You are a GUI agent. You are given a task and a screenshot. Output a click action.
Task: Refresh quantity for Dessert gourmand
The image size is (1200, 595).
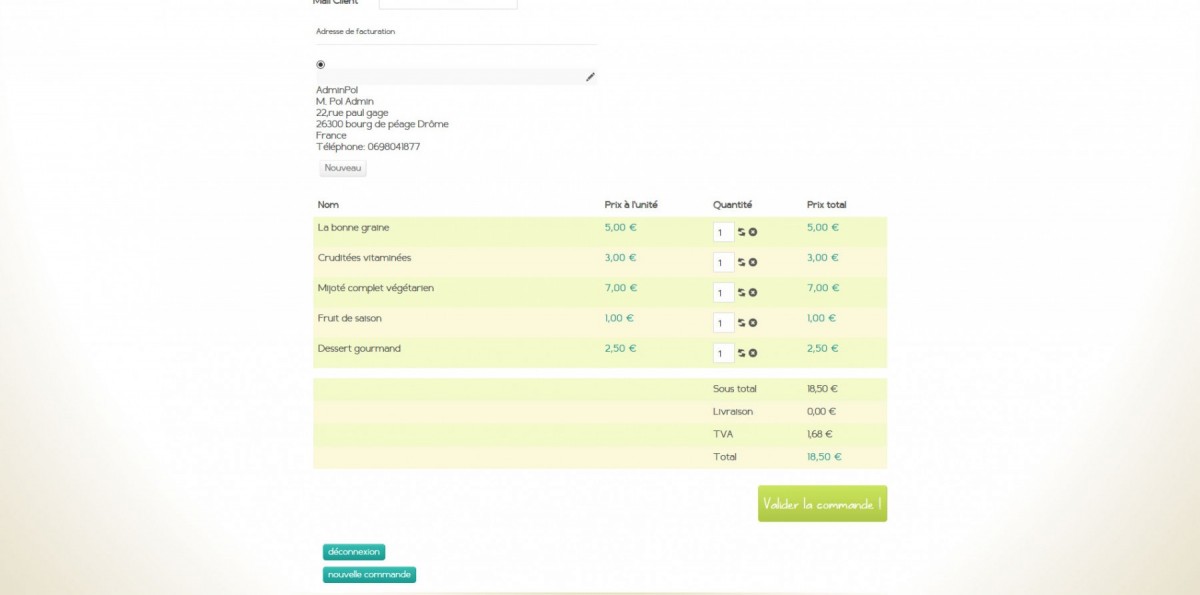742,353
